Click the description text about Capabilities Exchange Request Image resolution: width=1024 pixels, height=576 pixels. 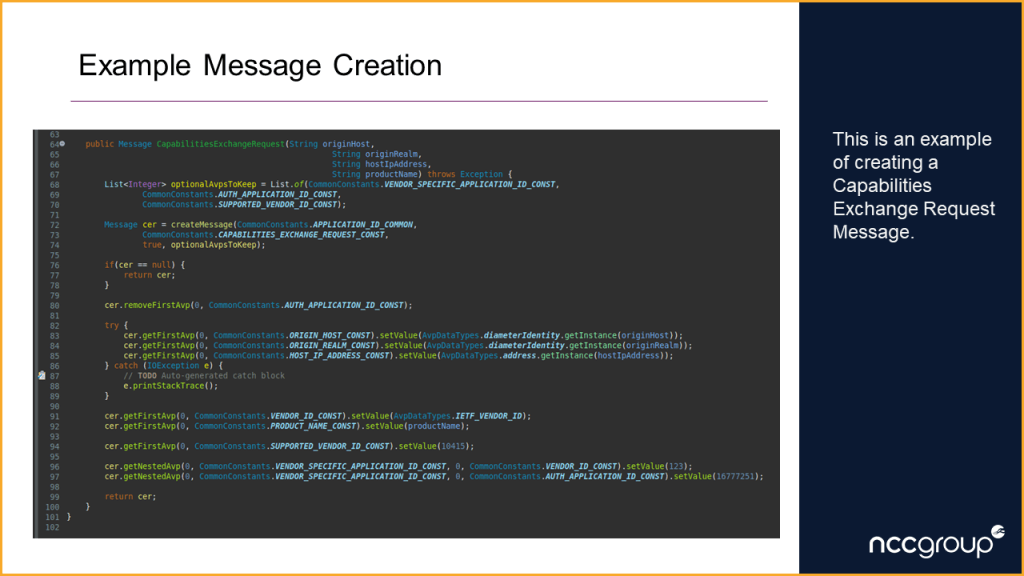click(x=913, y=185)
